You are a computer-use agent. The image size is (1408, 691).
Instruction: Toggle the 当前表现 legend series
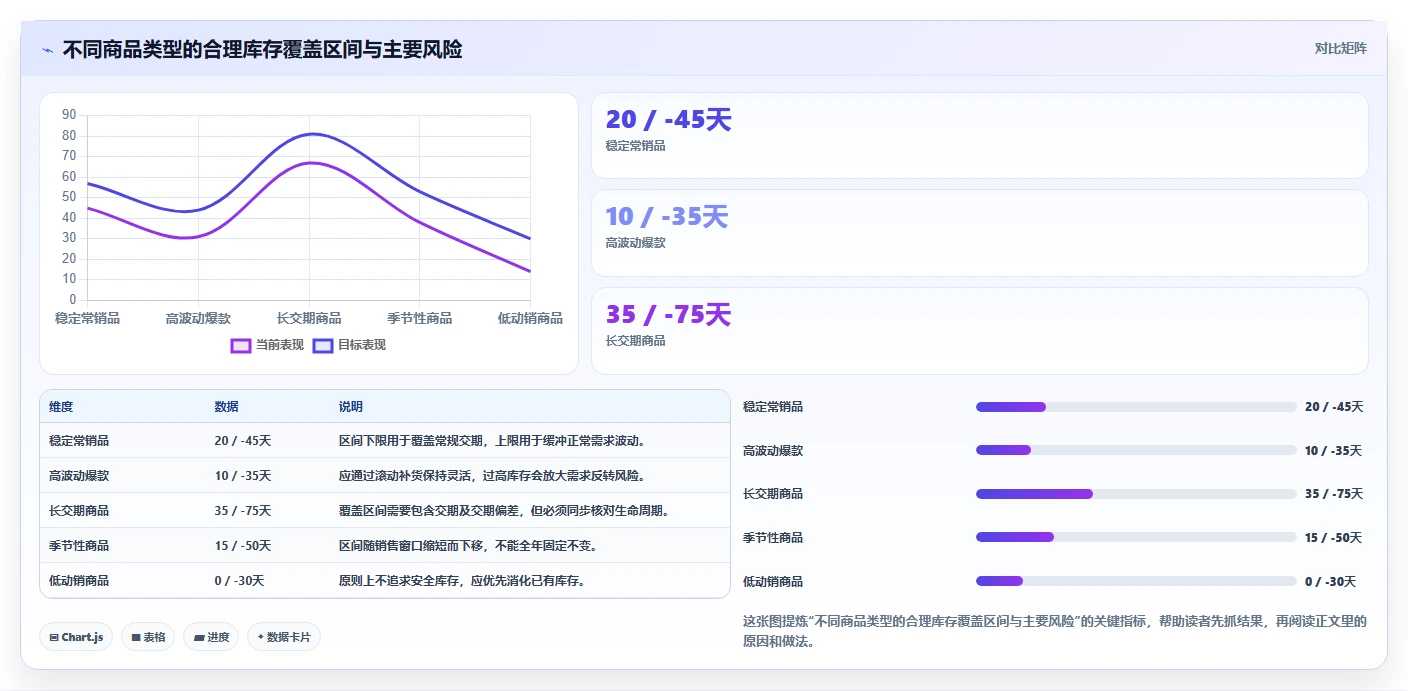267,345
